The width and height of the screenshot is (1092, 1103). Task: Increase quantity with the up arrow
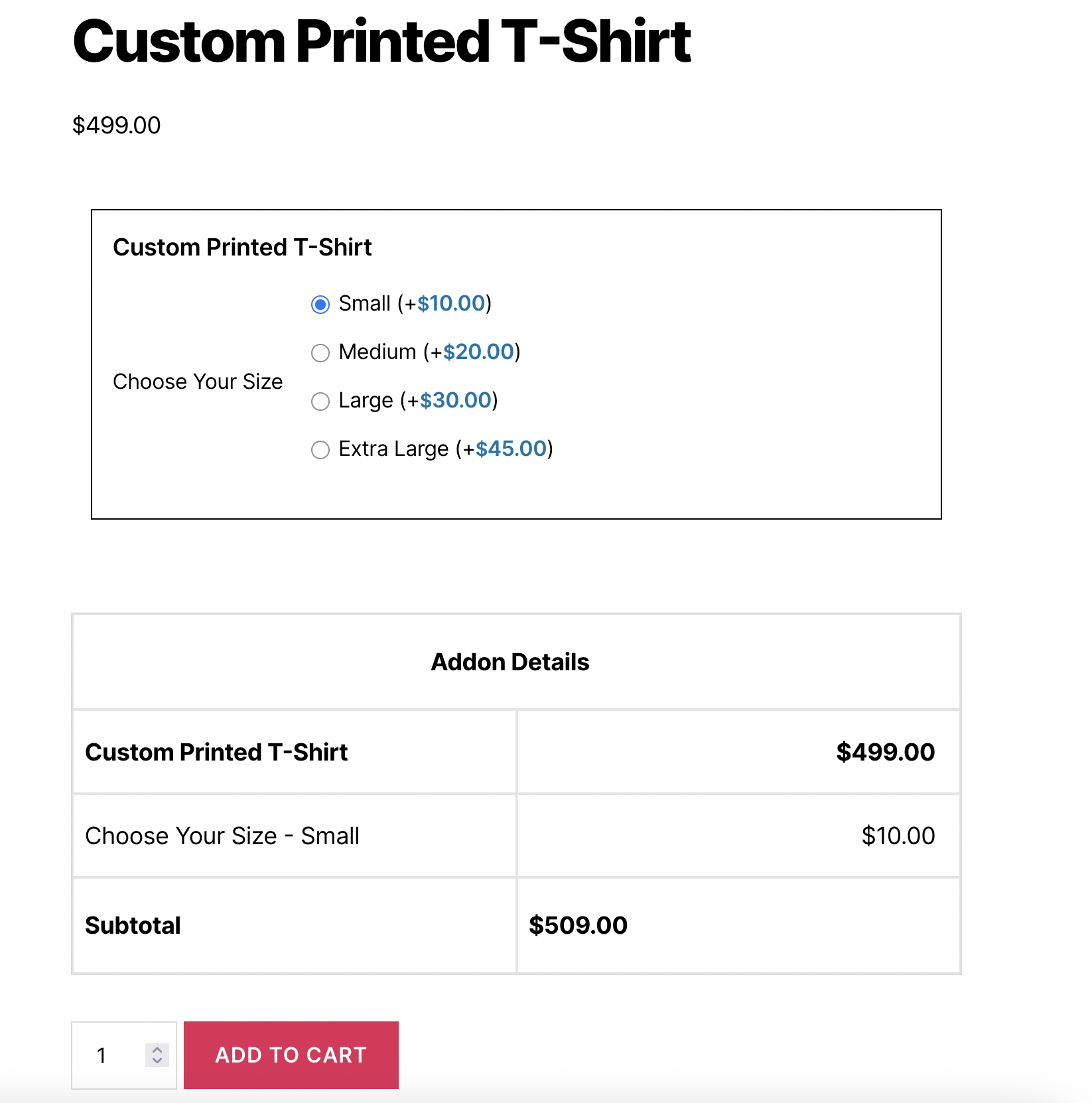157,1050
